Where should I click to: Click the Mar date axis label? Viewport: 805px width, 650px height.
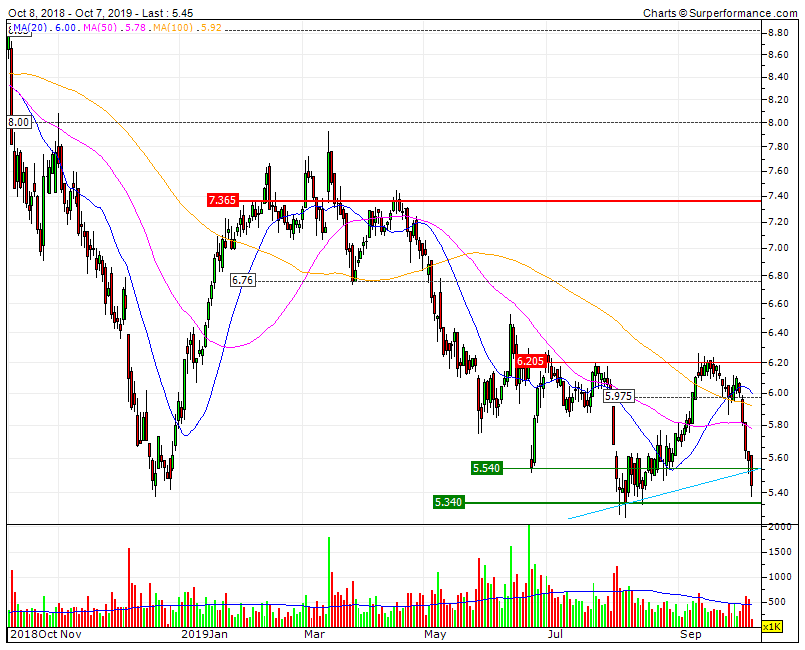(x=314, y=635)
